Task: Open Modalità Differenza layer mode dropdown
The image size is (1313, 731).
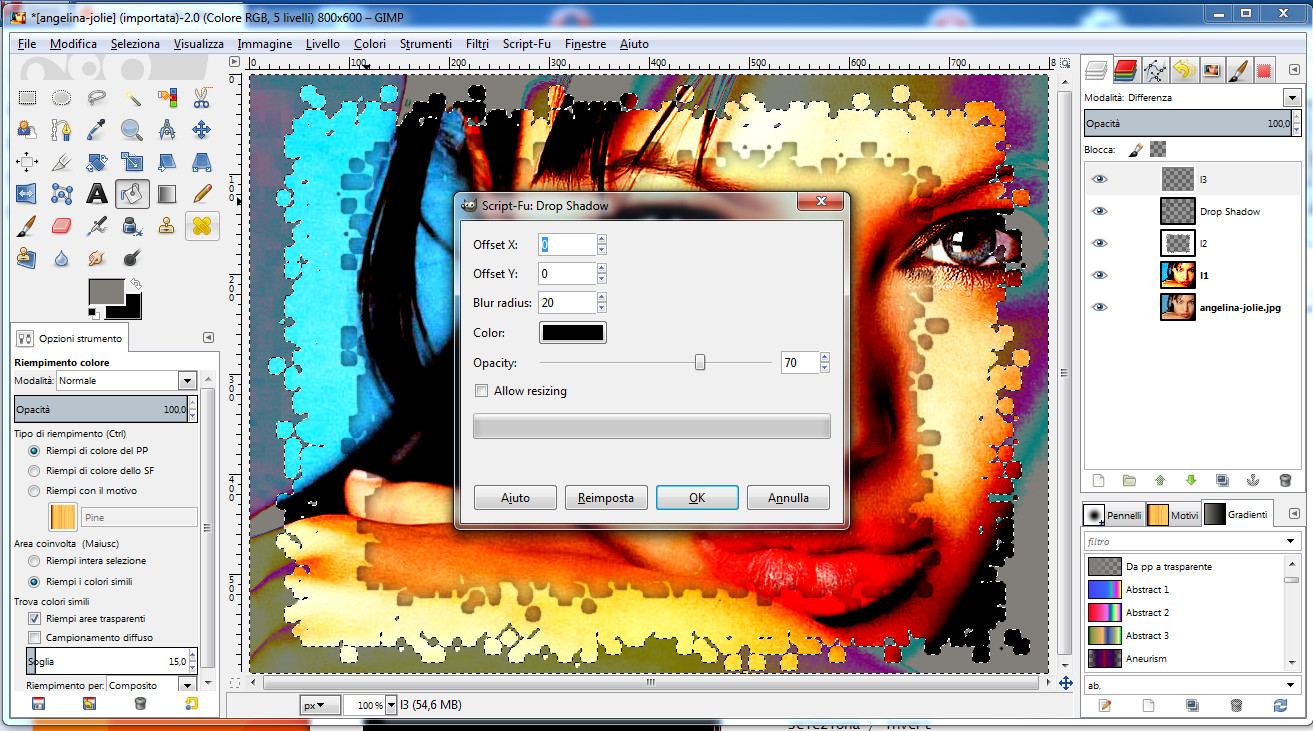Action: [x=1292, y=98]
